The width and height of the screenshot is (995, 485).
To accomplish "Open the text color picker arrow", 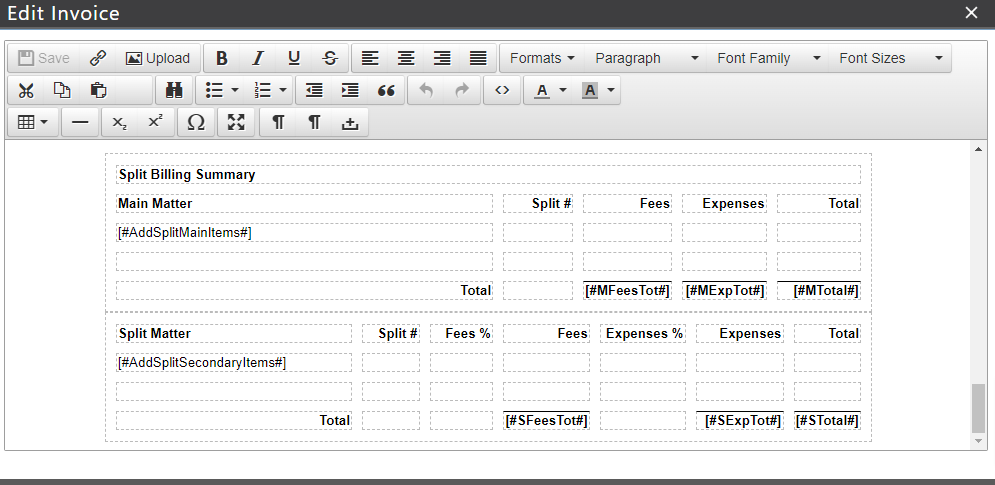I will pyautogui.click(x=563, y=90).
